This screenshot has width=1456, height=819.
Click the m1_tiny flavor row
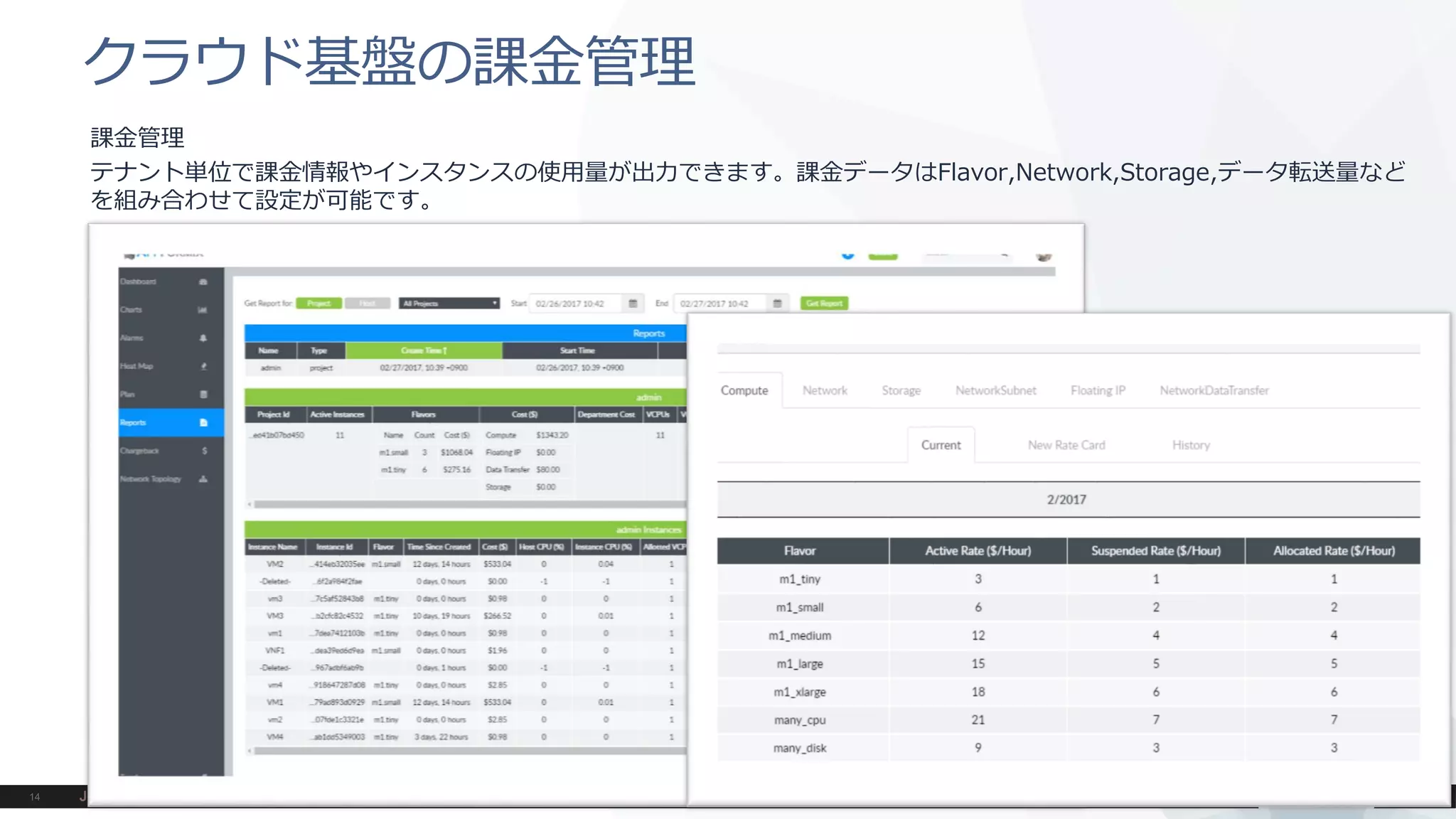pyautogui.click(x=1069, y=579)
